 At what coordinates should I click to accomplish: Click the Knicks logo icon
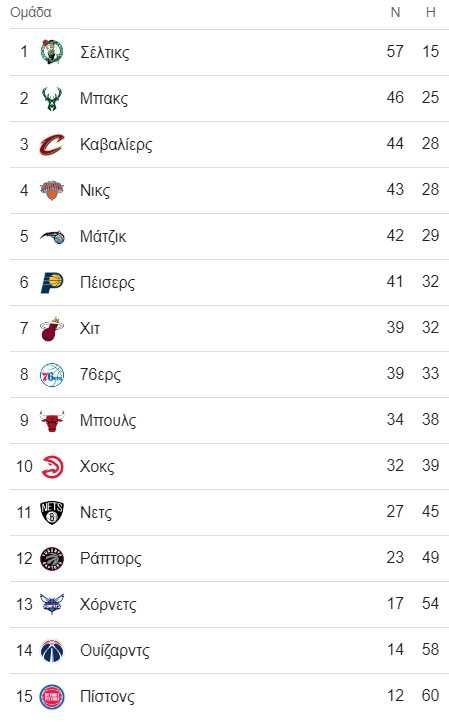[52, 190]
